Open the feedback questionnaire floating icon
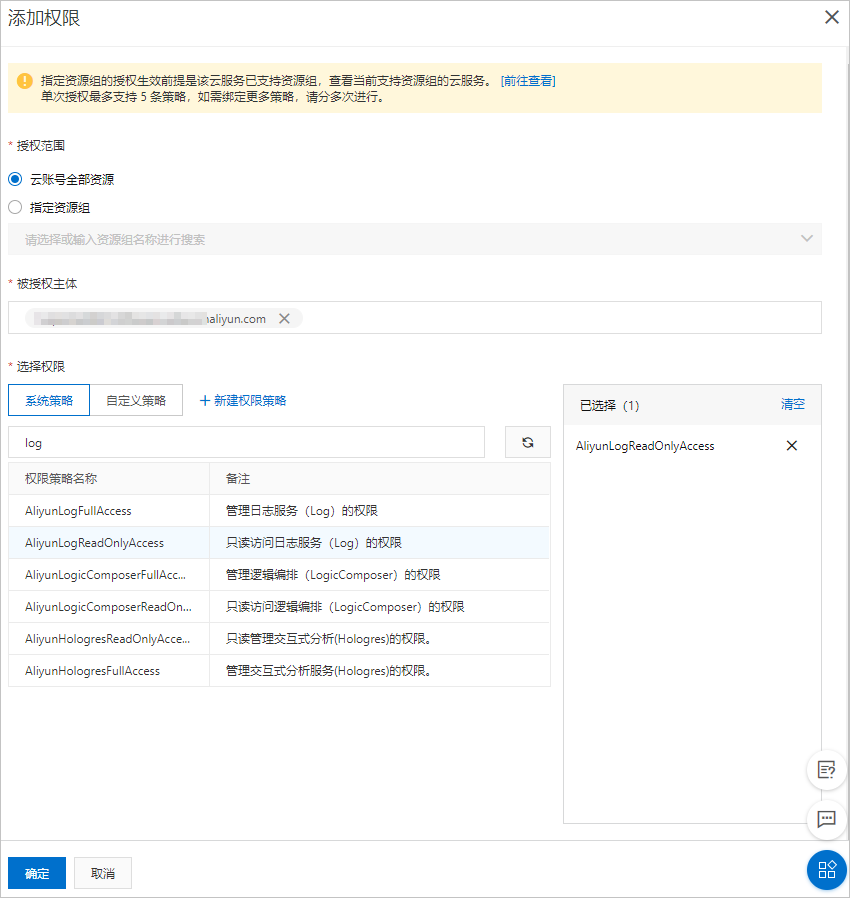This screenshot has height=898, width=850. (x=826, y=770)
